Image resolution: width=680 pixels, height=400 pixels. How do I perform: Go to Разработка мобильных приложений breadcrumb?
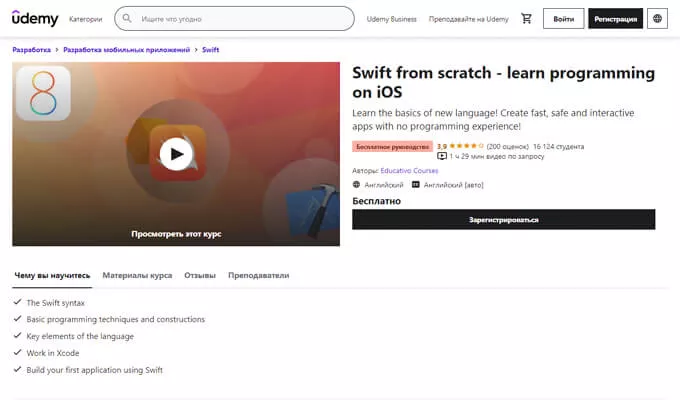pos(127,50)
